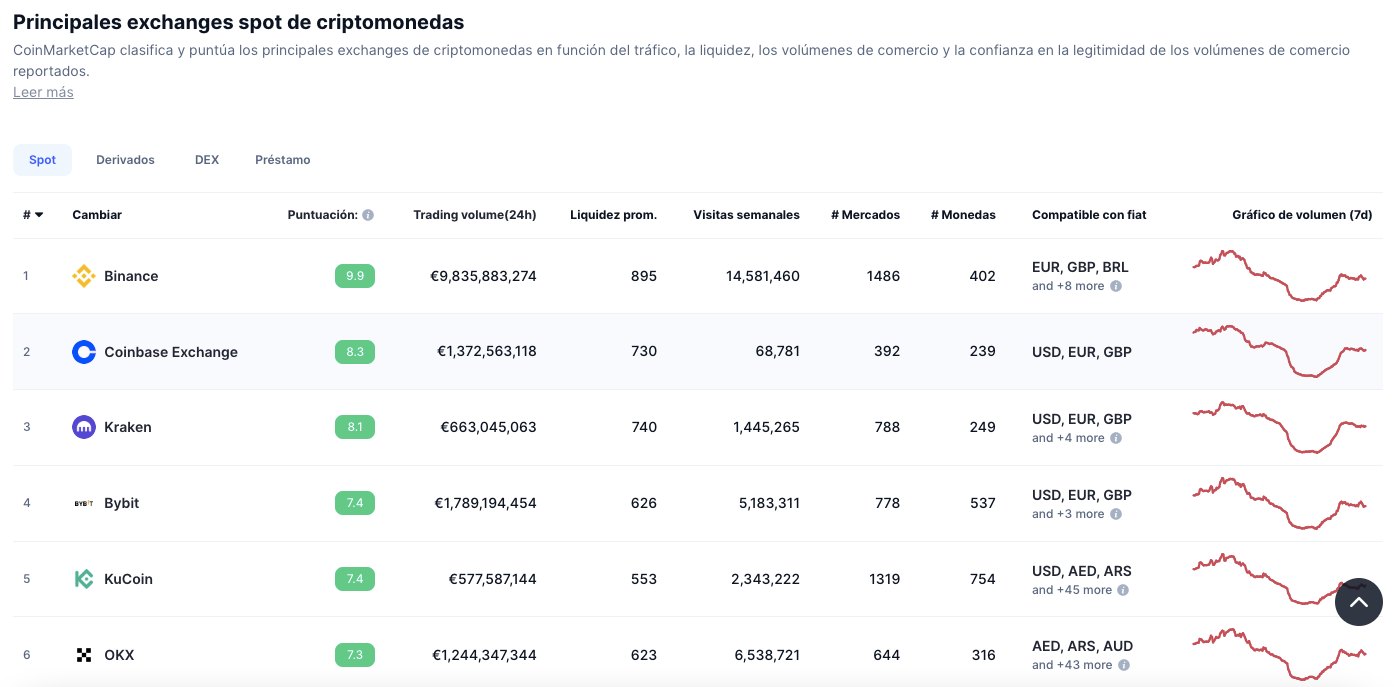The height and width of the screenshot is (687, 1394).
Task: Expand OKX's +43 more fiat currencies
Action: pyautogui.click(x=1071, y=665)
